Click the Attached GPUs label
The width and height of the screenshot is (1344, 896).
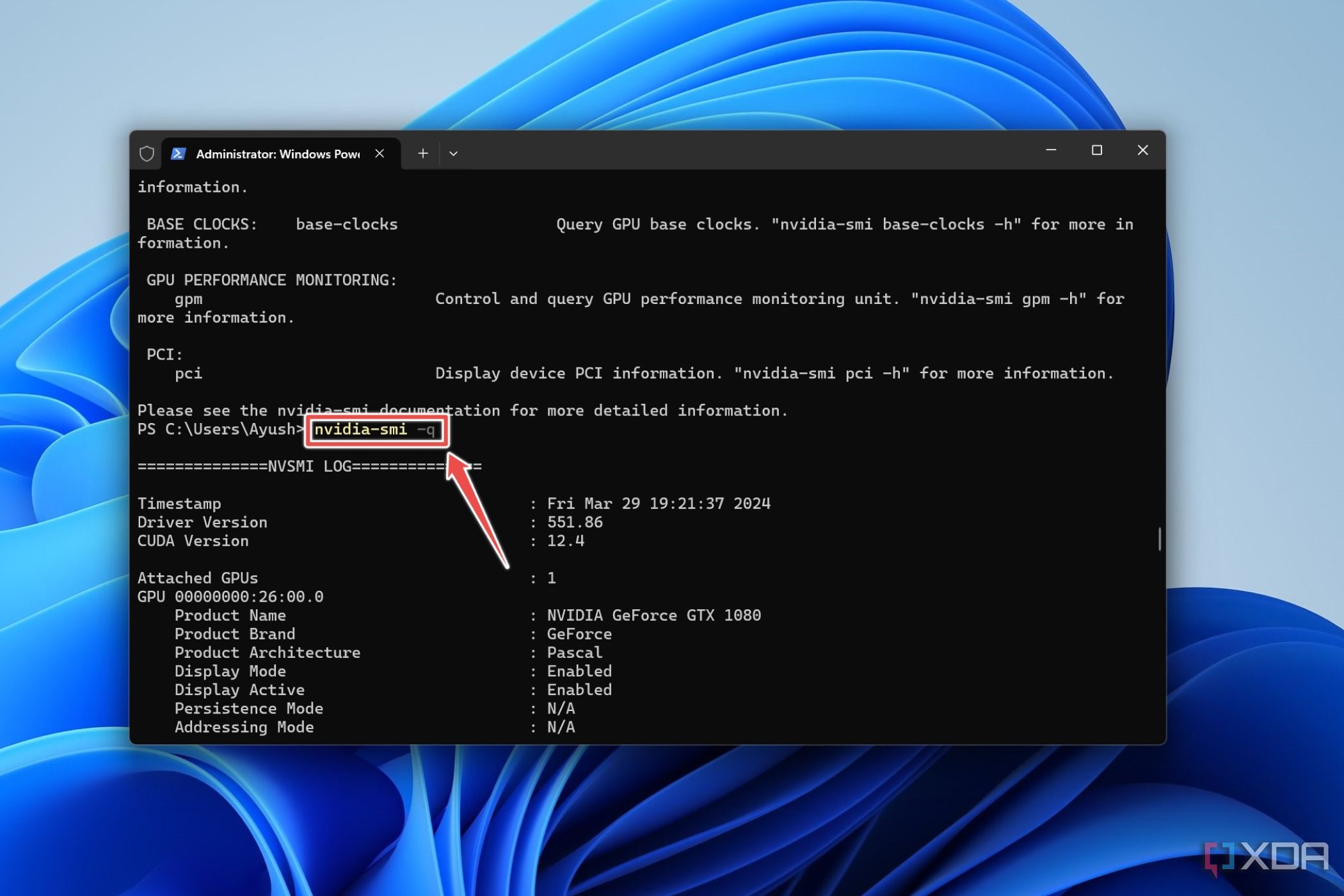[198, 578]
